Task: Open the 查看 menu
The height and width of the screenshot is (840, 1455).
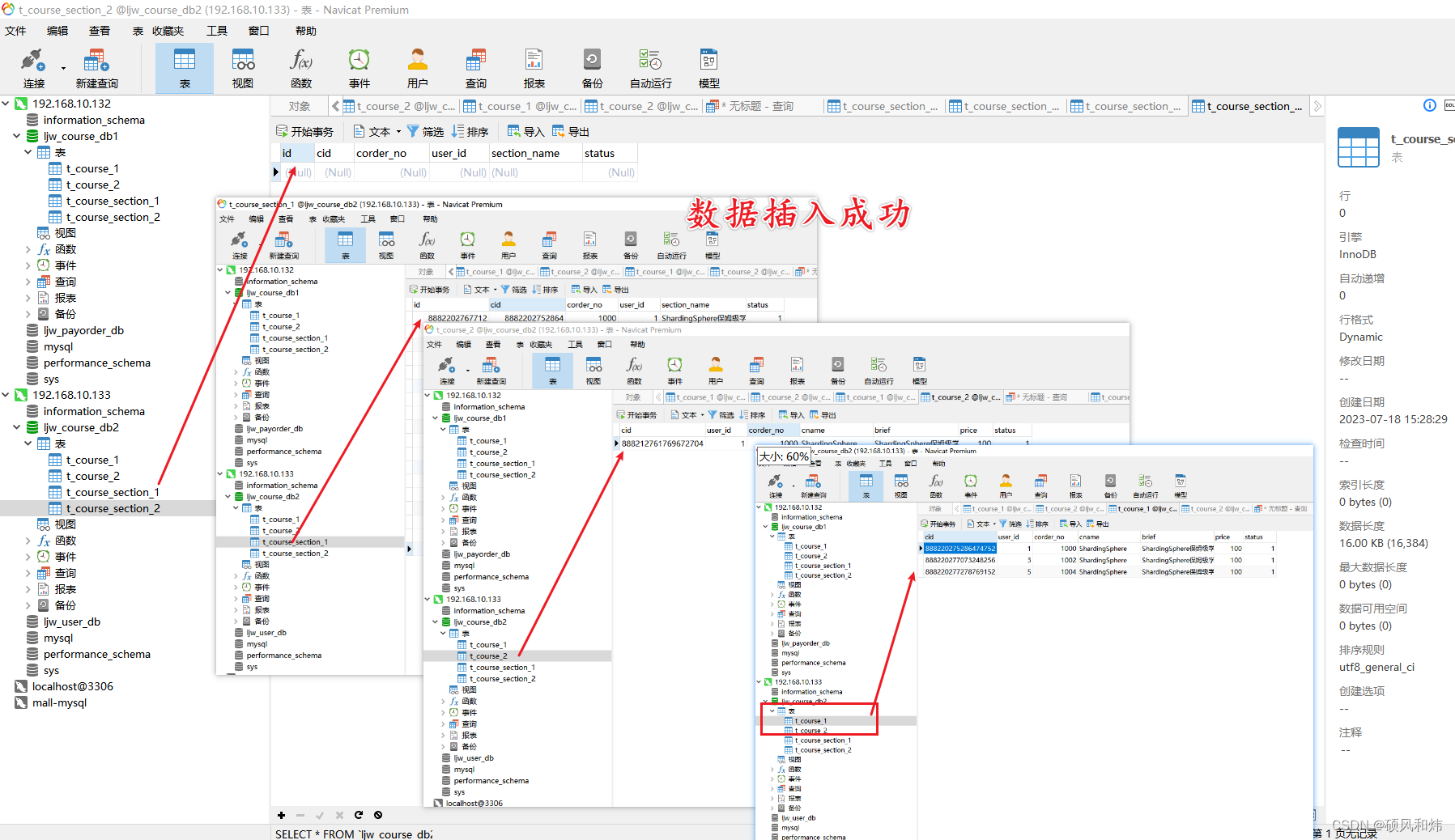Action: pyautogui.click(x=100, y=31)
